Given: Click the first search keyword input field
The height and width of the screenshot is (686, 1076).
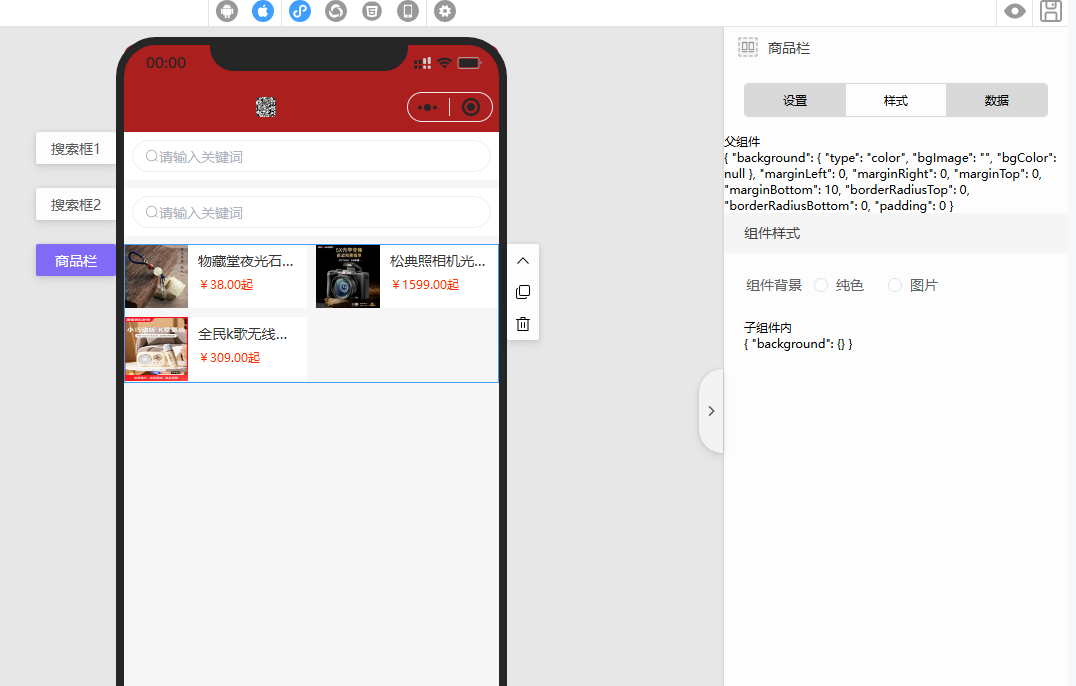Looking at the screenshot, I should 311,157.
